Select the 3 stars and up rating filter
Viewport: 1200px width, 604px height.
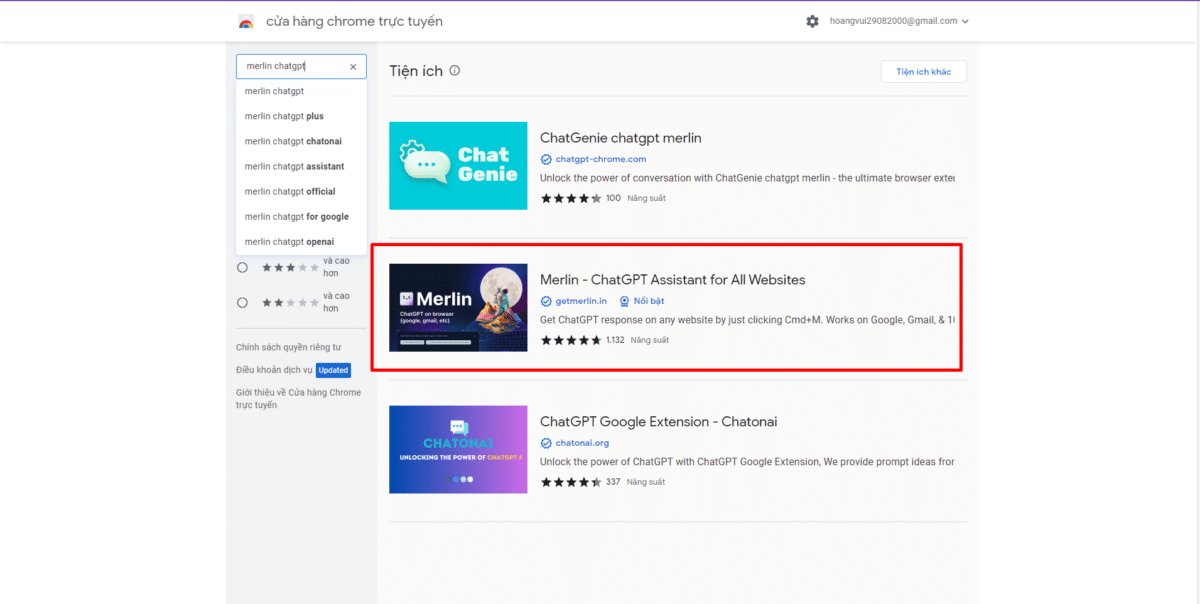point(242,268)
